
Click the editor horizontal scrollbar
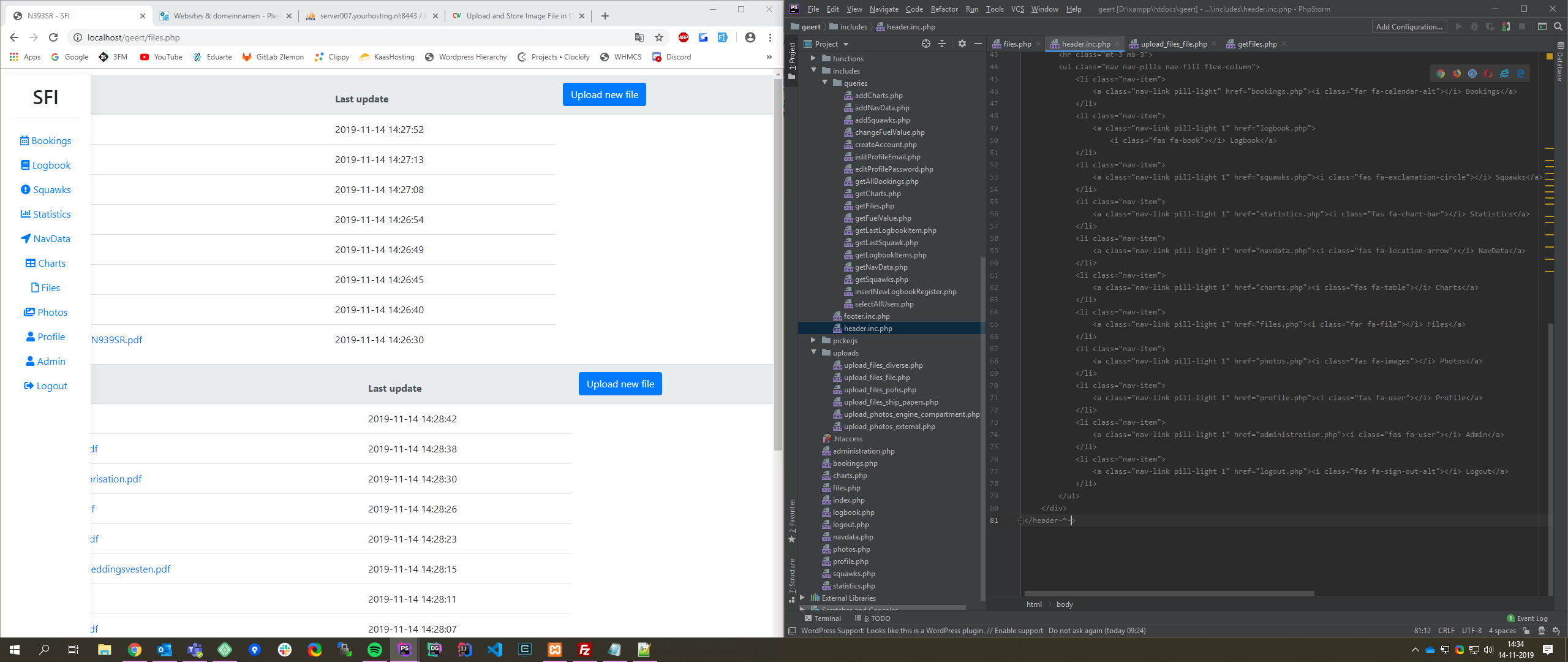click(x=1169, y=593)
